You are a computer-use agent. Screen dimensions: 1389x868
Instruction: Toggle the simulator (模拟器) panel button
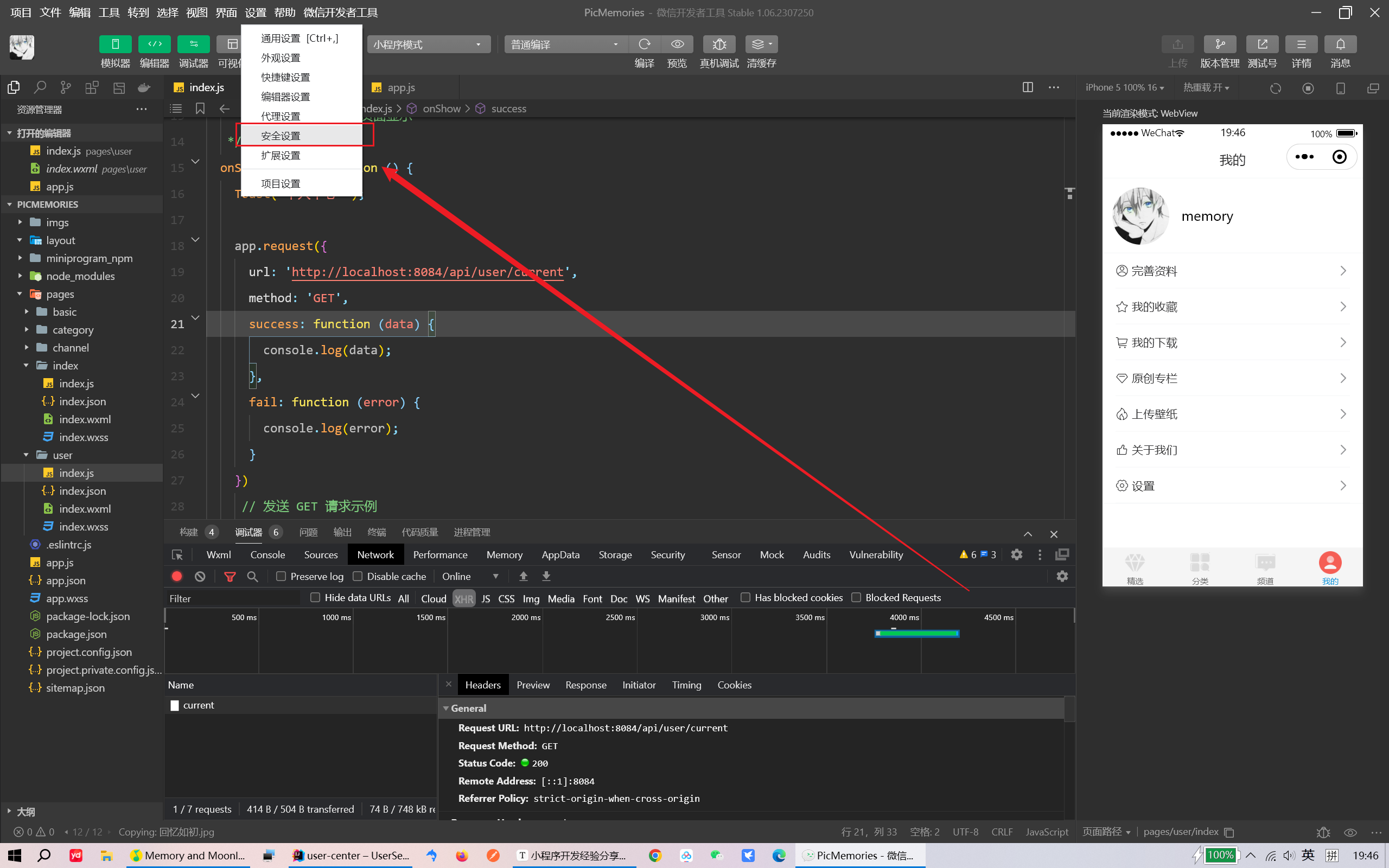coord(115,44)
